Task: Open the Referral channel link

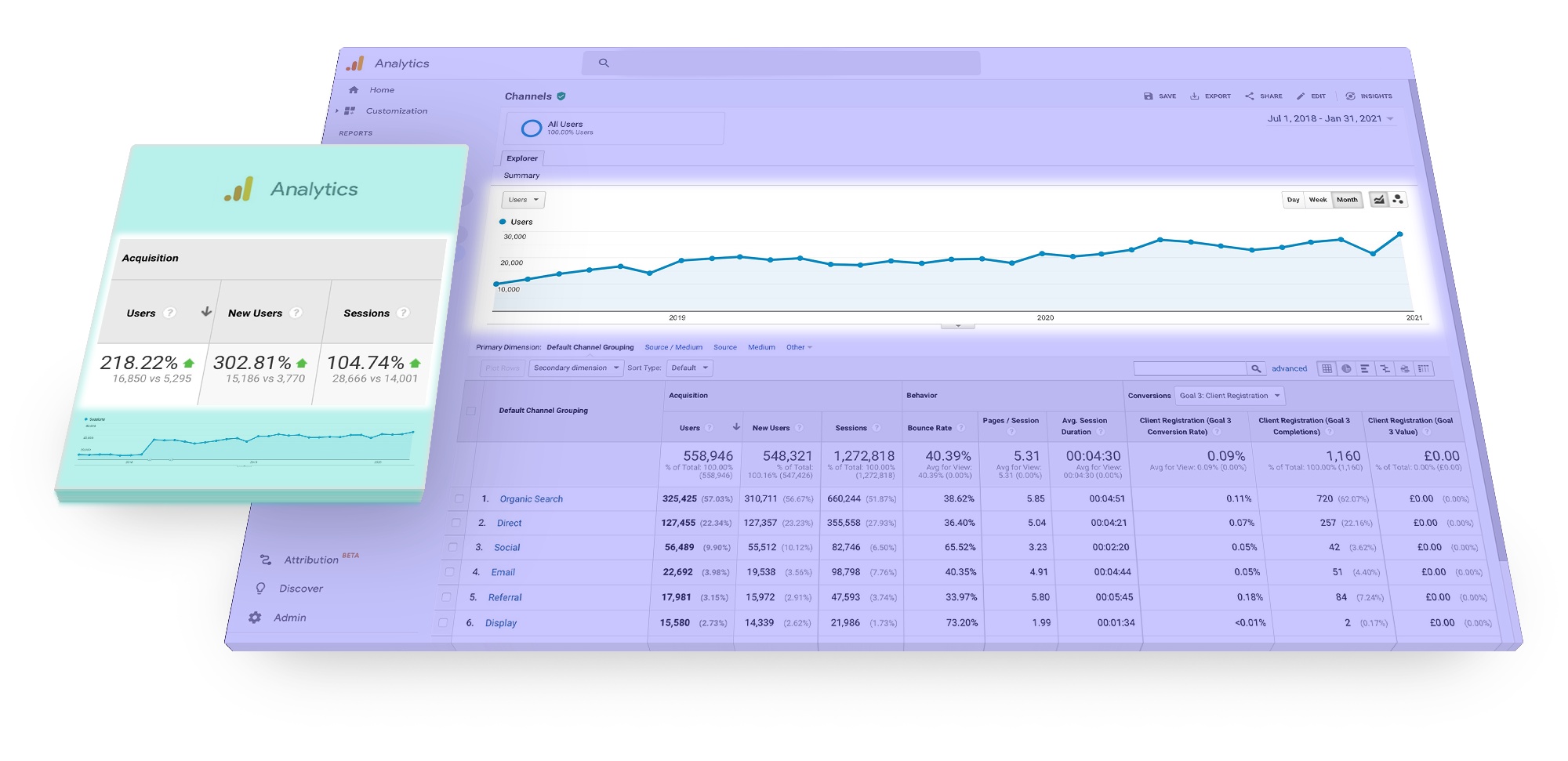Action: click(x=505, y=597)
